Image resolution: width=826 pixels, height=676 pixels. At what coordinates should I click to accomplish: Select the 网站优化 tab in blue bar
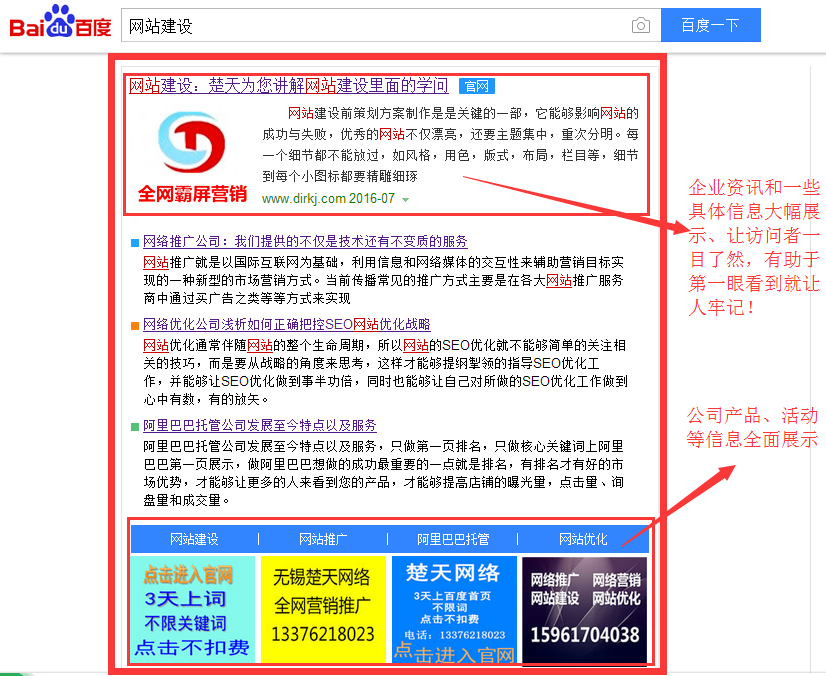[x=583, y=539]
